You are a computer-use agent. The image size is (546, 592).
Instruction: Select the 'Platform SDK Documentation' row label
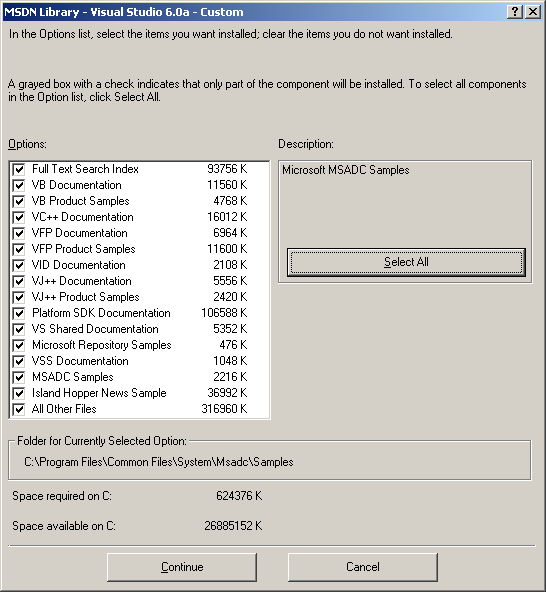pos(101,313)
